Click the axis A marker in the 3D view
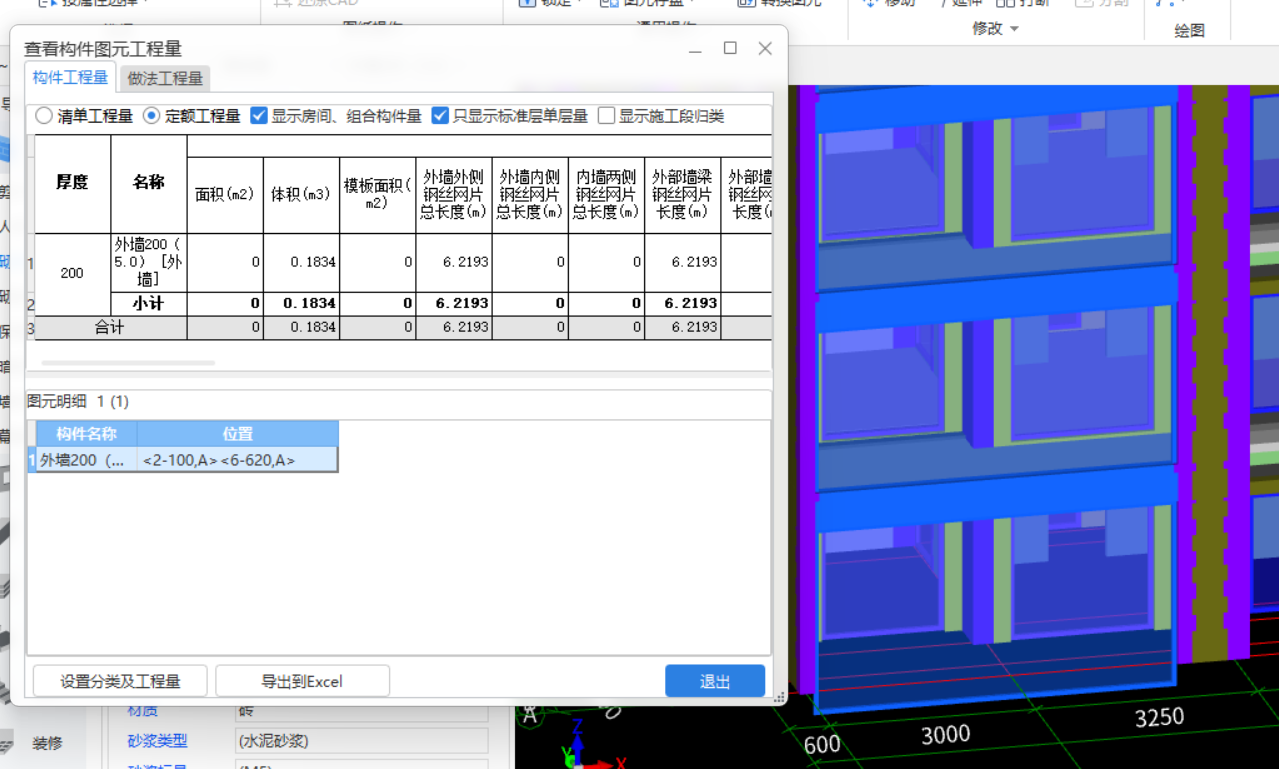This screenshot has width=1279, height=769. point(530,714)
